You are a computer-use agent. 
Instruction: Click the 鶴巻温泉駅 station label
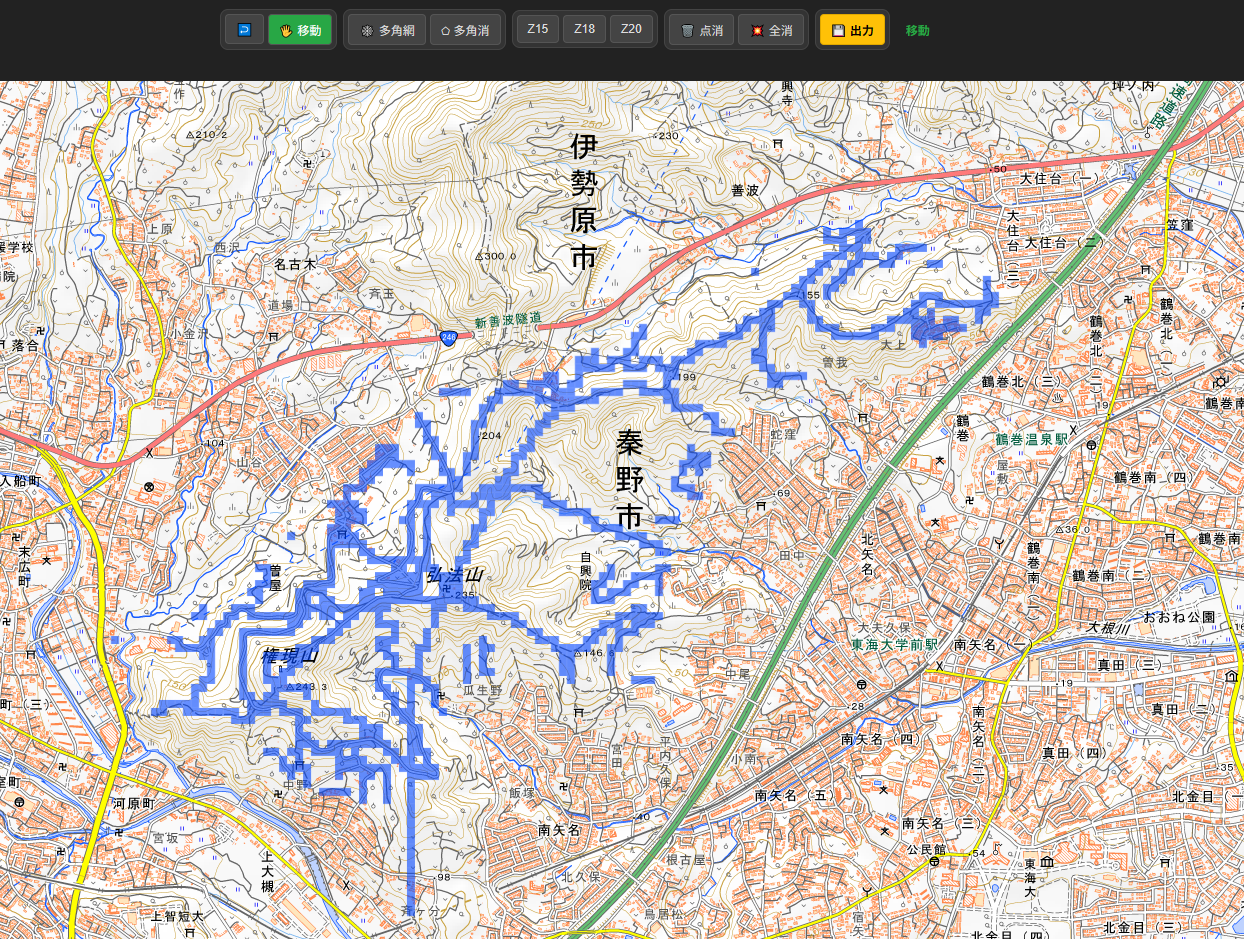pos(1031,439)
